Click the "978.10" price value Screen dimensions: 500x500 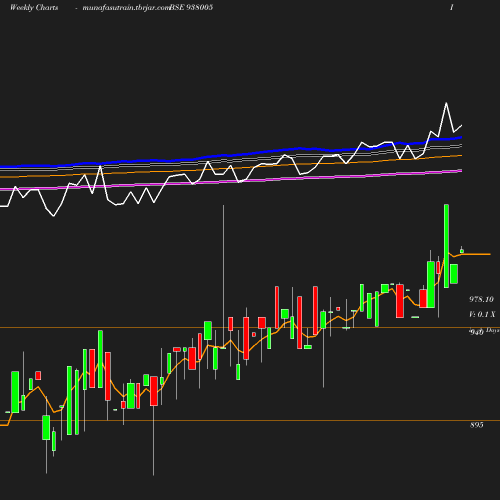pos(481,299)
